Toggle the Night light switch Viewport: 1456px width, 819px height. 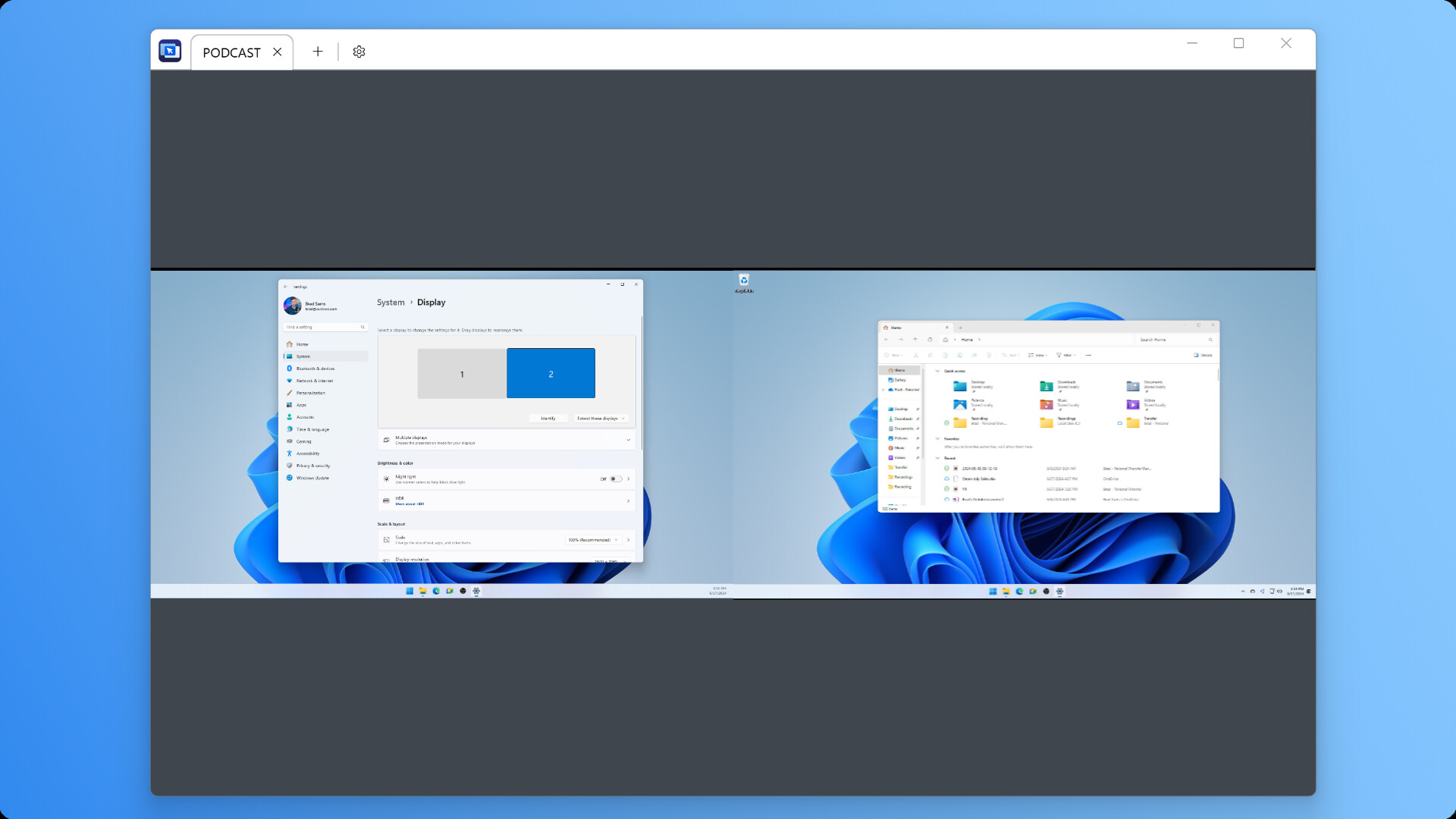tap(616, 479)
